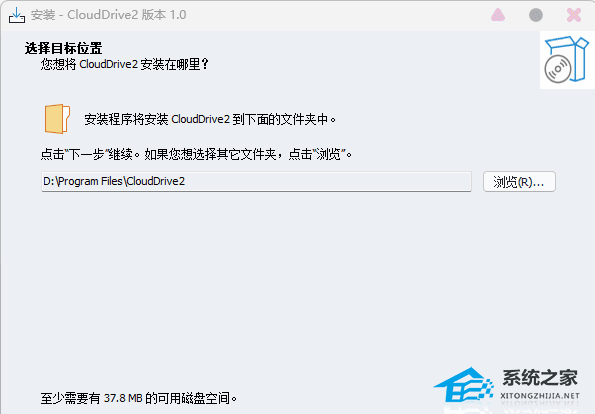Place cursor after CloudDrive2 in the path field
This screenshot has height=414, width=595.
click(186, 181)
